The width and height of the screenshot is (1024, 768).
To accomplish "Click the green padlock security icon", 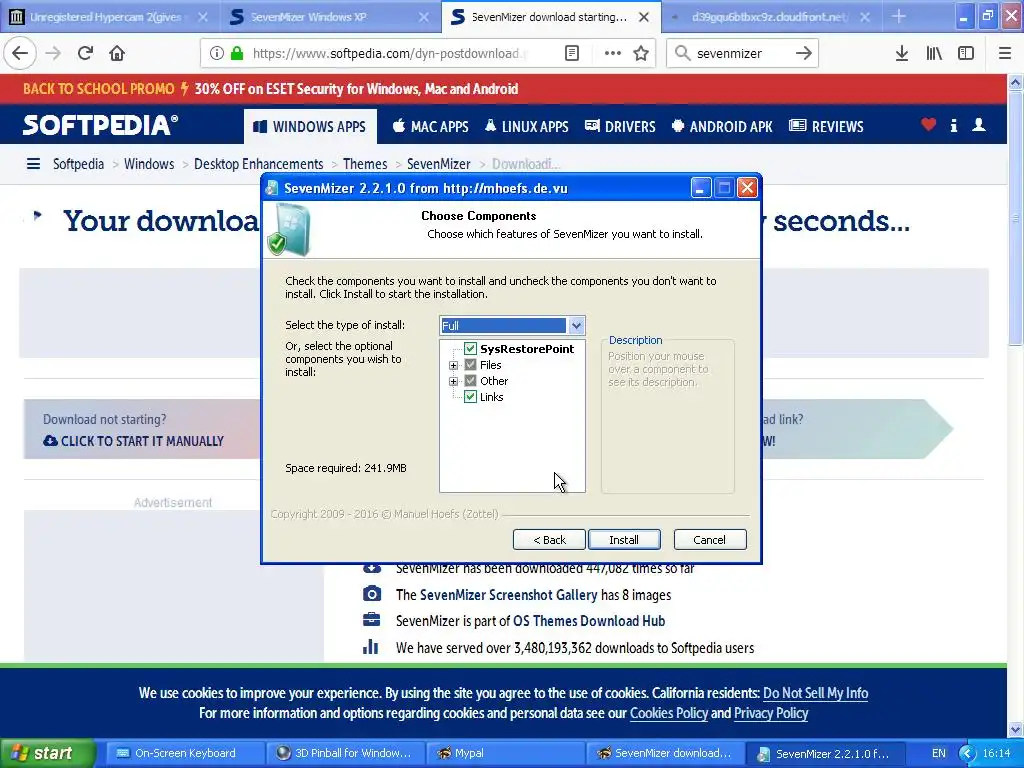I will [x=236, y=53].
